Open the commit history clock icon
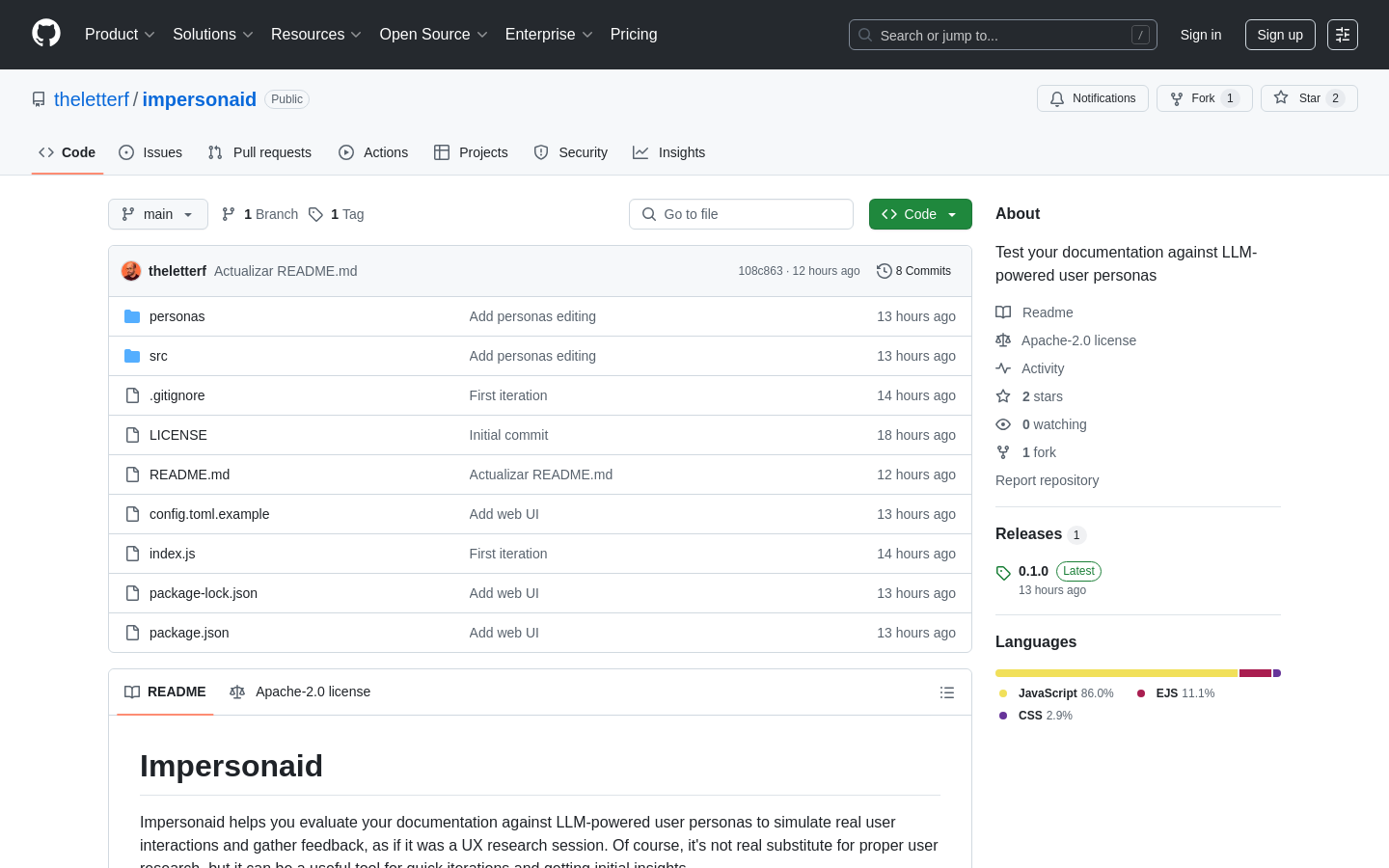 (884, 271)
